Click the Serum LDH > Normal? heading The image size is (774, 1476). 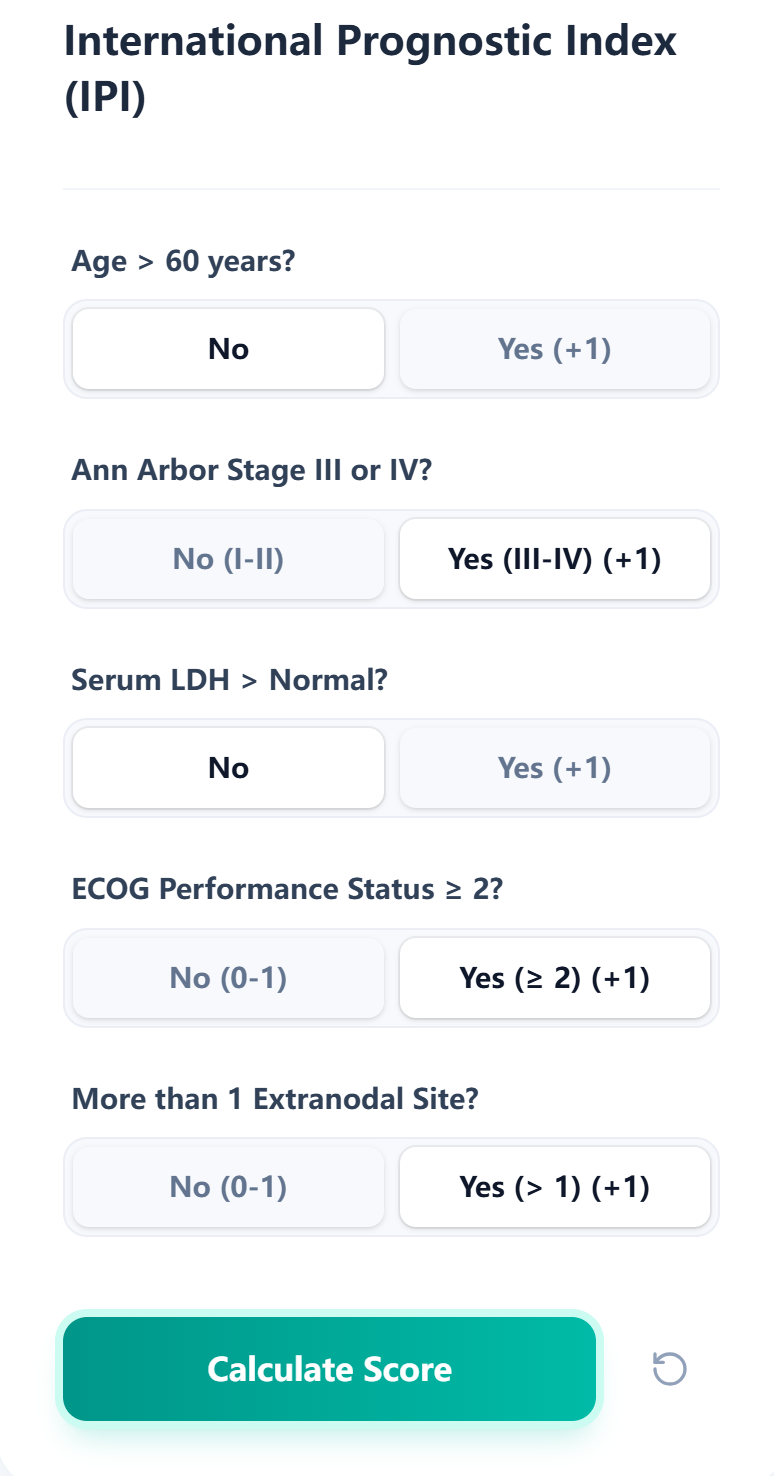(x=230, y=680)
